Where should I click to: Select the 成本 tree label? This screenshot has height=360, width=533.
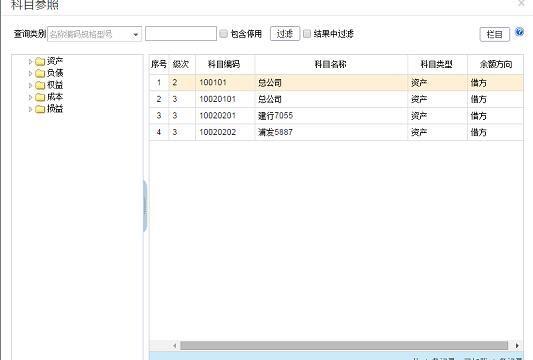point(55,97)
